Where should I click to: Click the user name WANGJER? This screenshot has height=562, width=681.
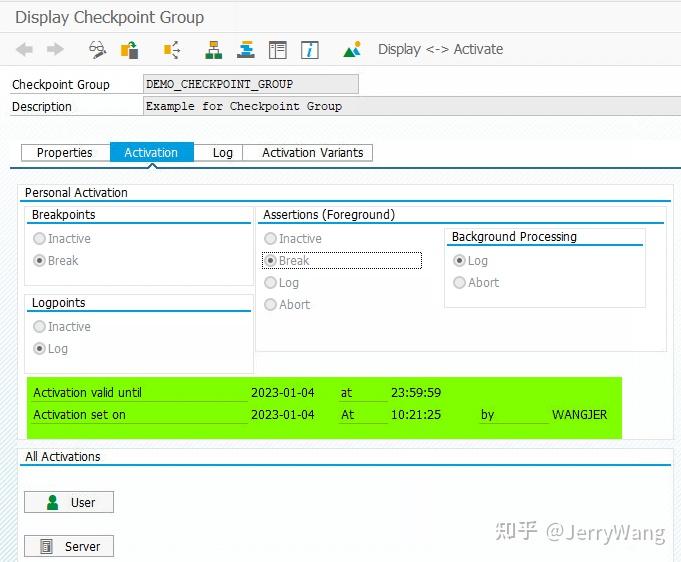[580, 415]
